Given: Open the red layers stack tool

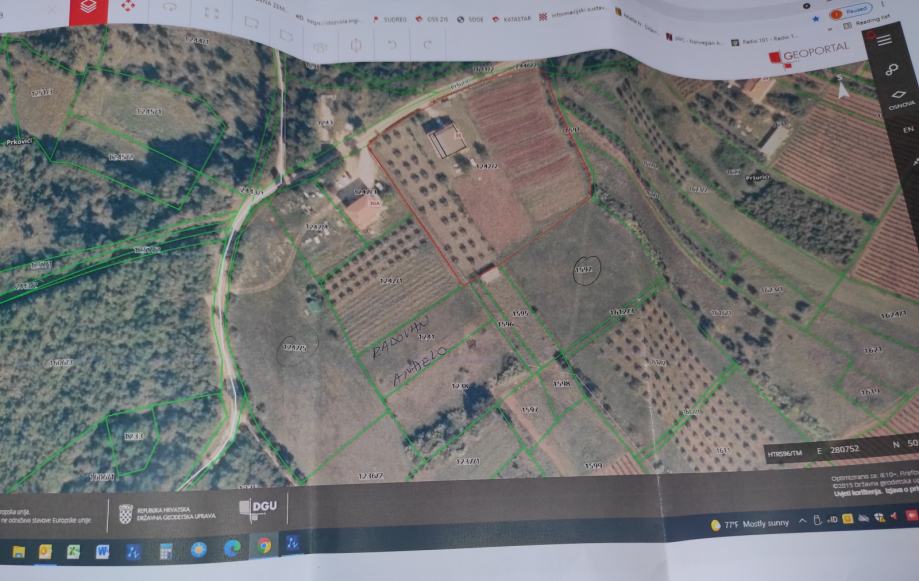Looking at the screenshot, I should (x=89, y=8).
